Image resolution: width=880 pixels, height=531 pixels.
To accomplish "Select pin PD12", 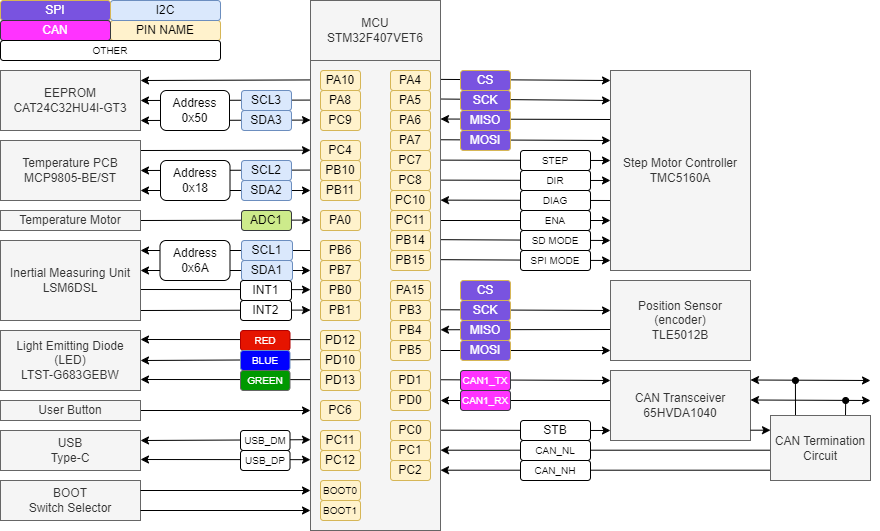I will [x=340, y=340].
